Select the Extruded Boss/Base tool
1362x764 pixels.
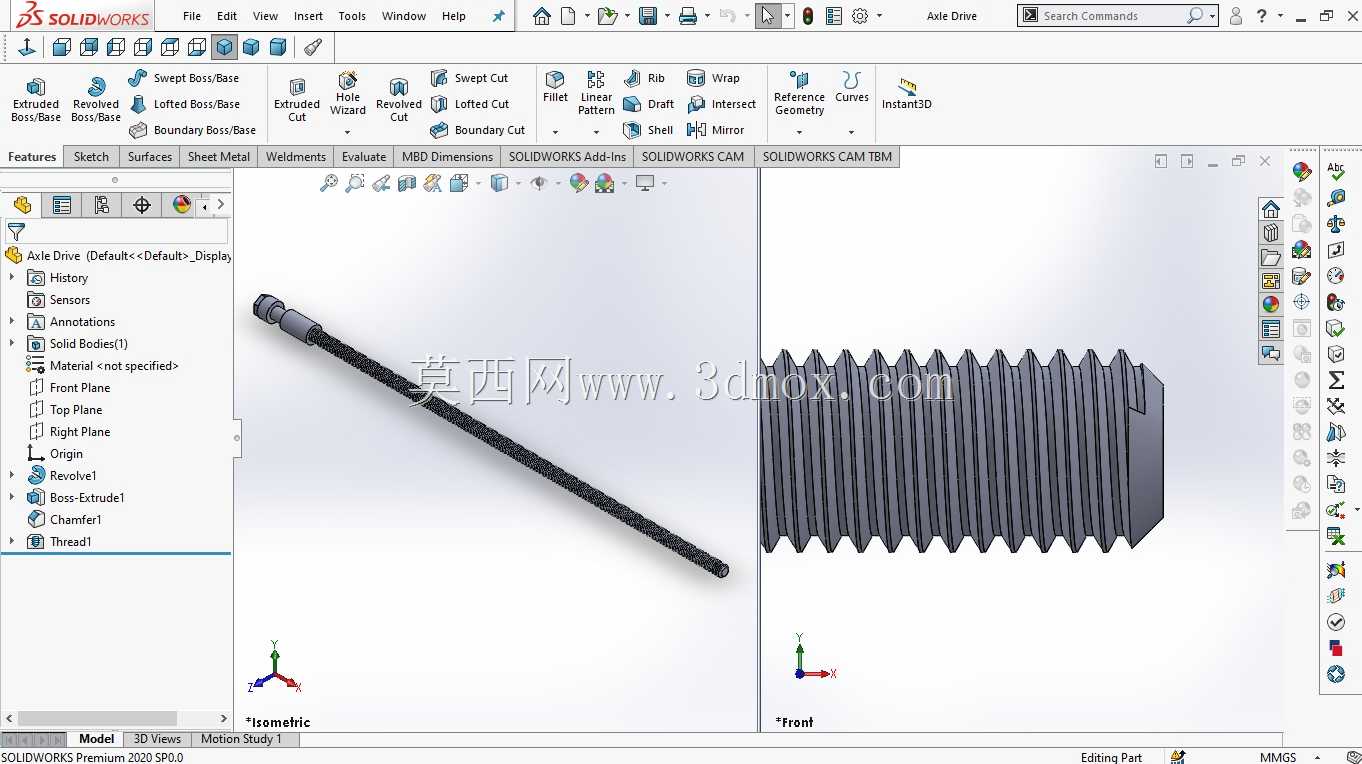[x=36, y=100]
